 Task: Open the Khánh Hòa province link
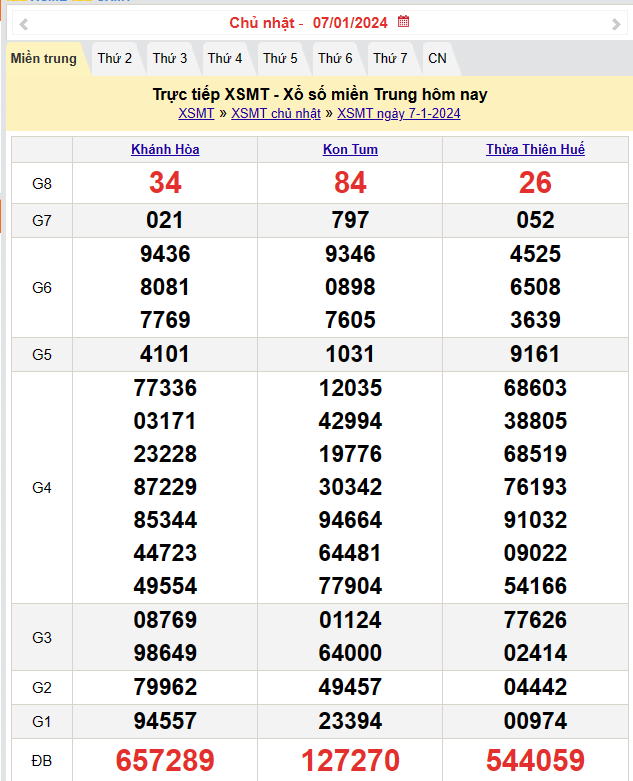pyautogui.click(x=165, y=149)
